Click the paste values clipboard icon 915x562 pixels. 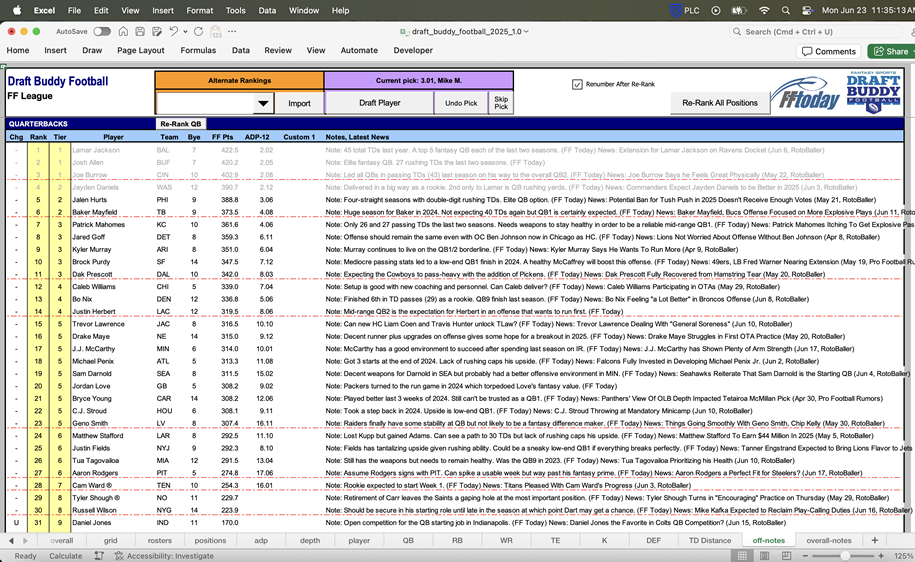(x=216, y=32)
